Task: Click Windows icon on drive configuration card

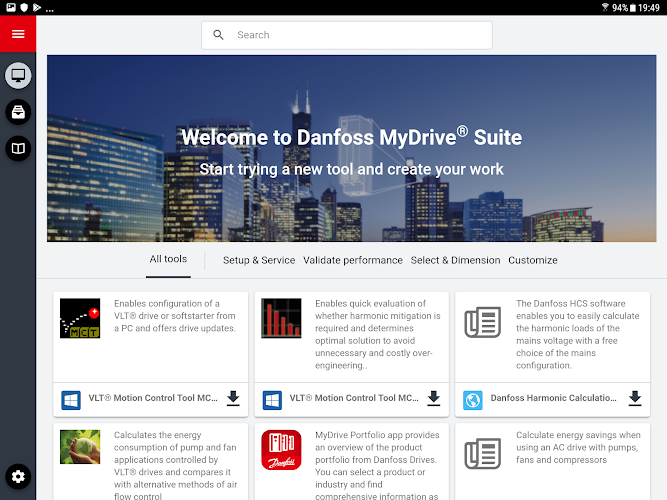Action: tap(71, 400)
